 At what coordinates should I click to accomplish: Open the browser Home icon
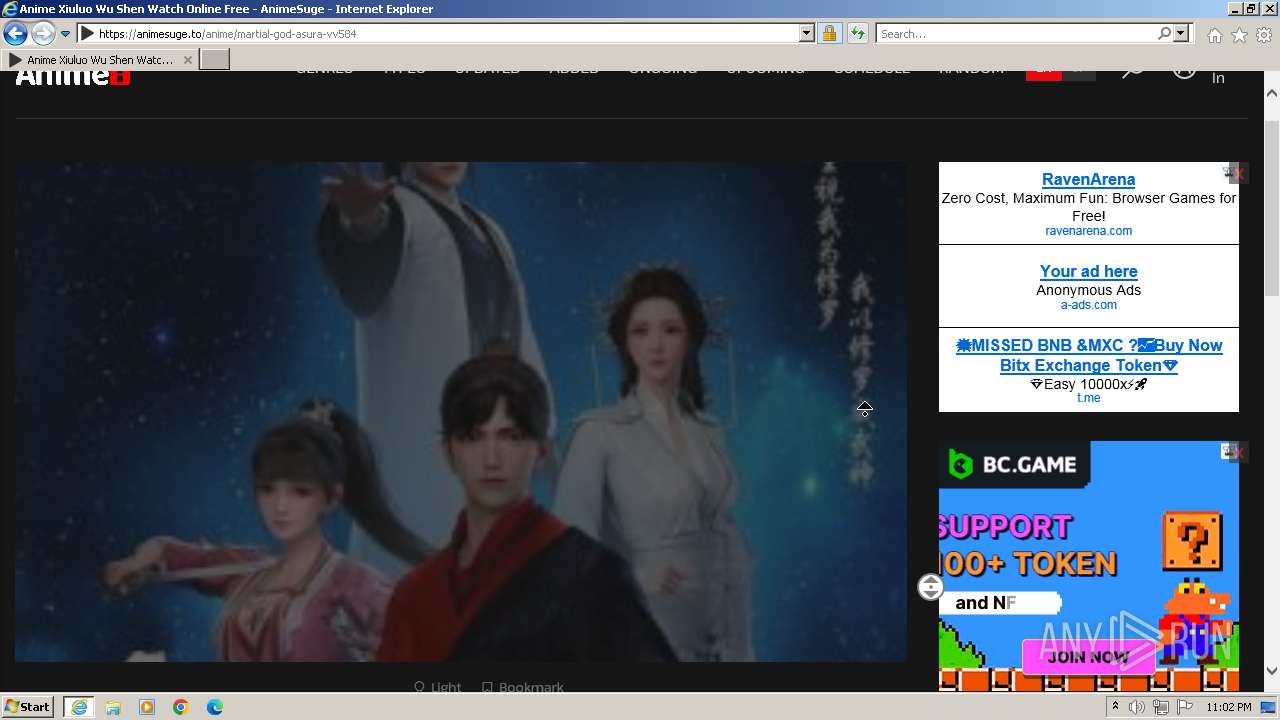[1214, 35]
